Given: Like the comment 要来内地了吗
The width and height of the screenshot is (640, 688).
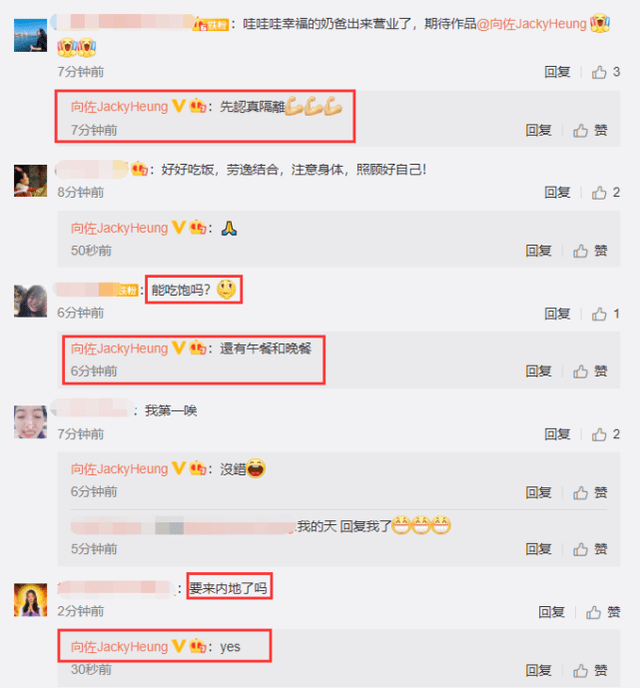Looking at the screenshot, I should 603,612.
